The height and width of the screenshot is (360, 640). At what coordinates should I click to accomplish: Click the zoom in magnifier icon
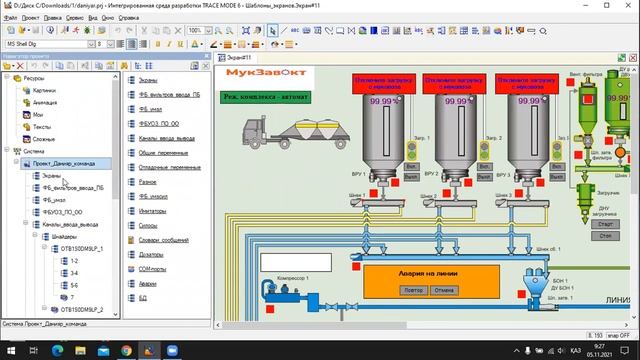[218, 31]
